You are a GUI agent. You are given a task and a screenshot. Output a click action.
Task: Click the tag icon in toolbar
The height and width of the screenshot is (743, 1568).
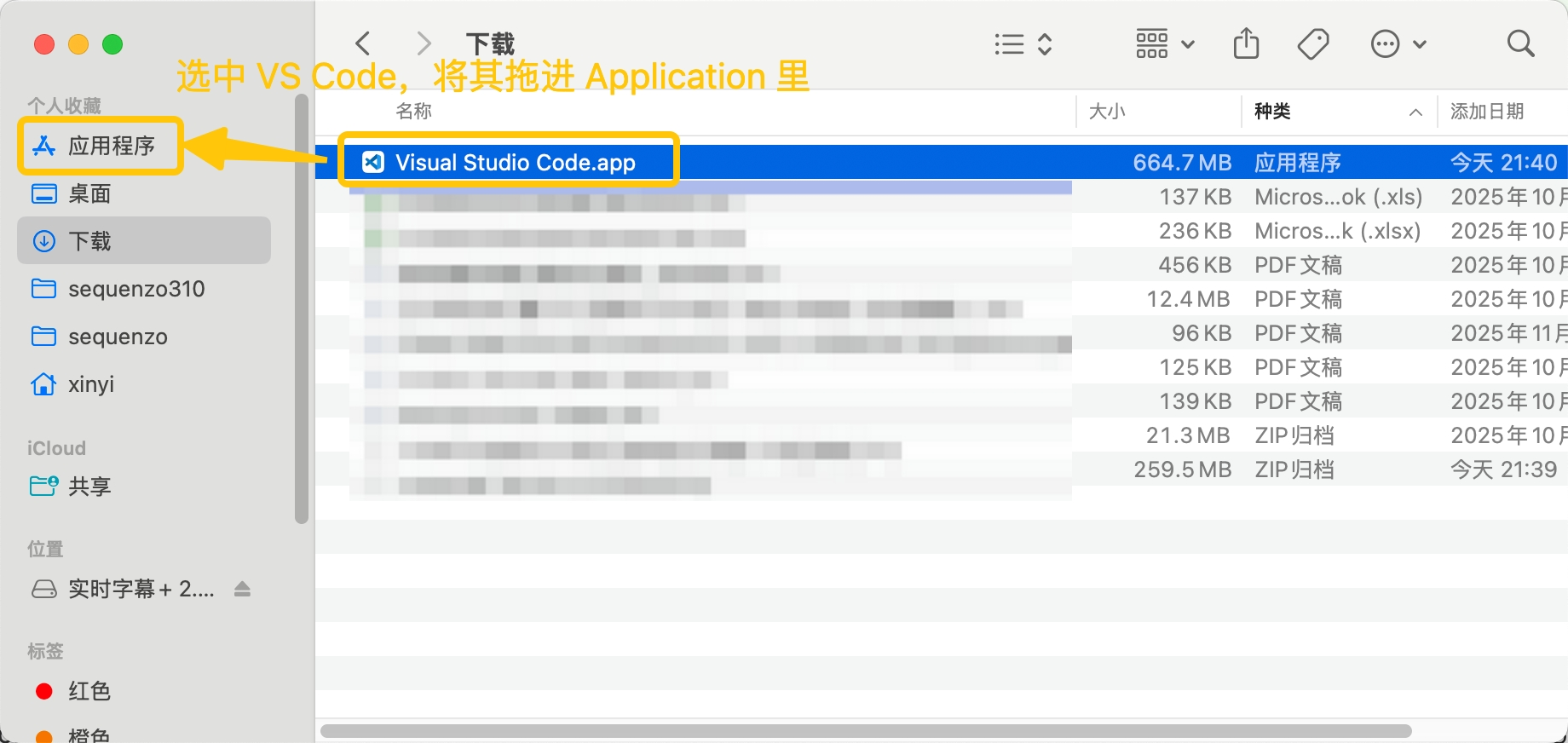(x=1313, y=43)
